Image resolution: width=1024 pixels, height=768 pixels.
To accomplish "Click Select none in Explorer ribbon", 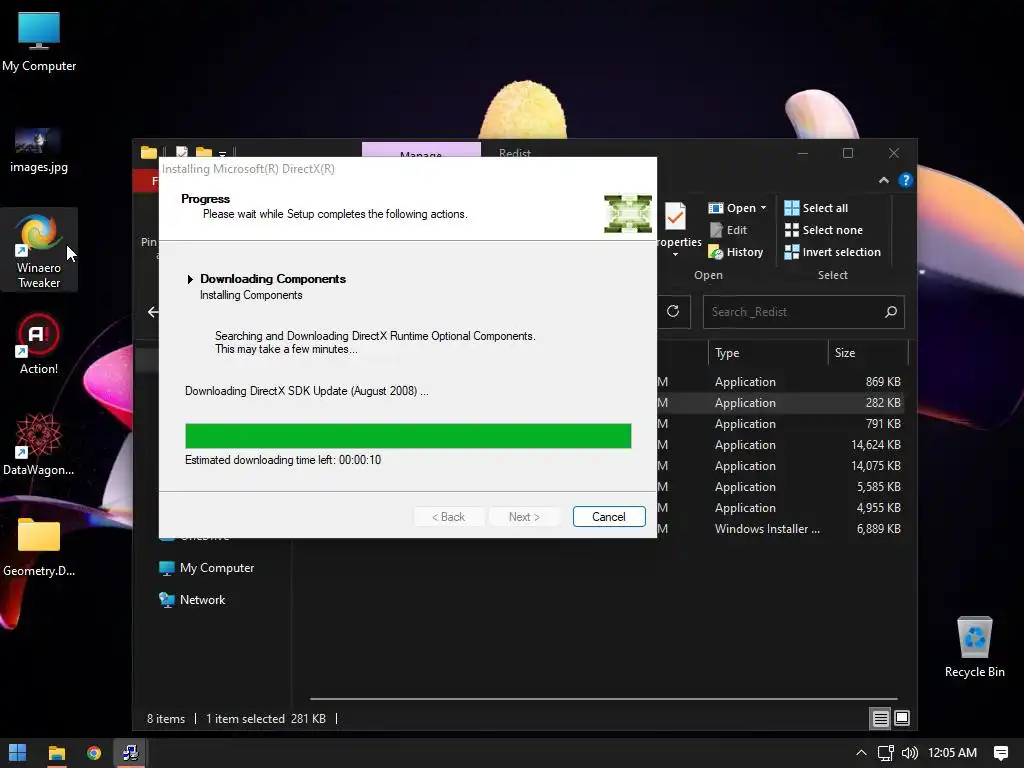I will click(x=824, y=230).
